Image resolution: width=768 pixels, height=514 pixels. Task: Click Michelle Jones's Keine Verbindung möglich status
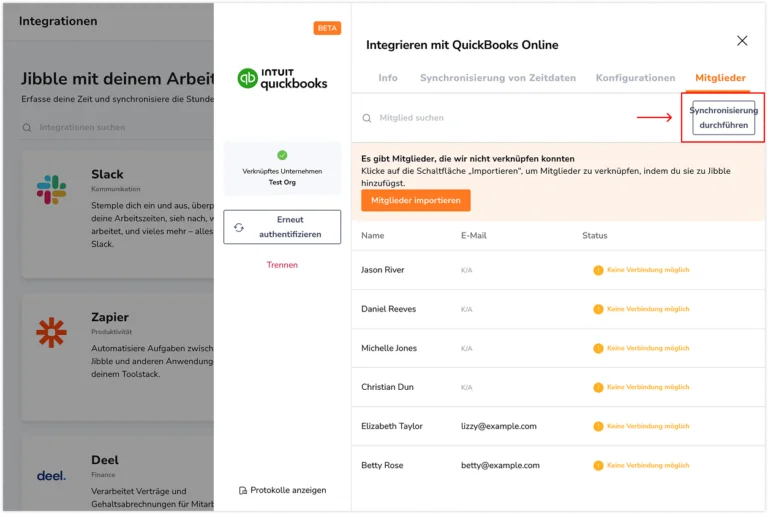click(648, 348)
